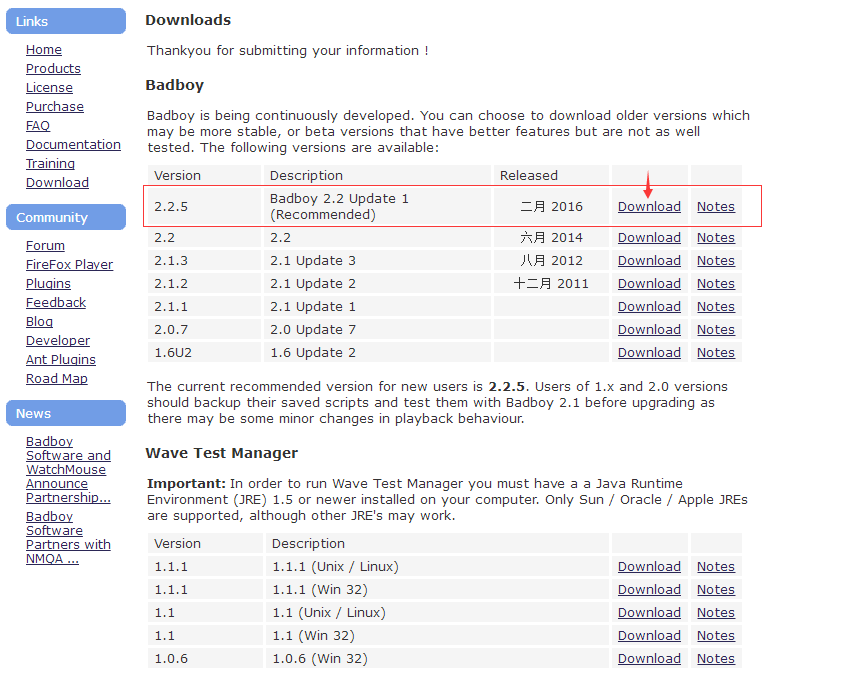Download Badboy version 2.2.5
Image resolution: width=852 pixels, height=677 pixels.
click(649, 206)
